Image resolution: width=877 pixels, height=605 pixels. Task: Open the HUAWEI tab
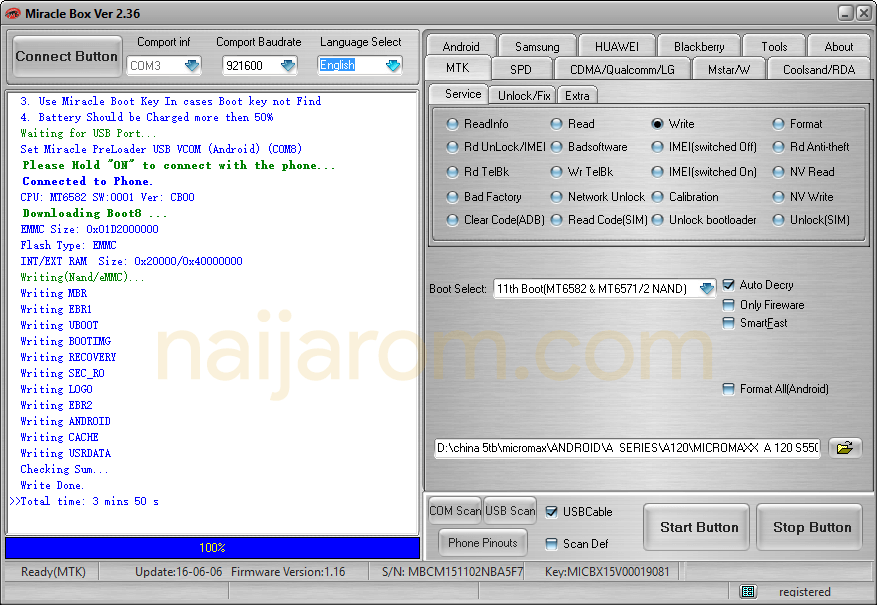[x=616, y=46]
